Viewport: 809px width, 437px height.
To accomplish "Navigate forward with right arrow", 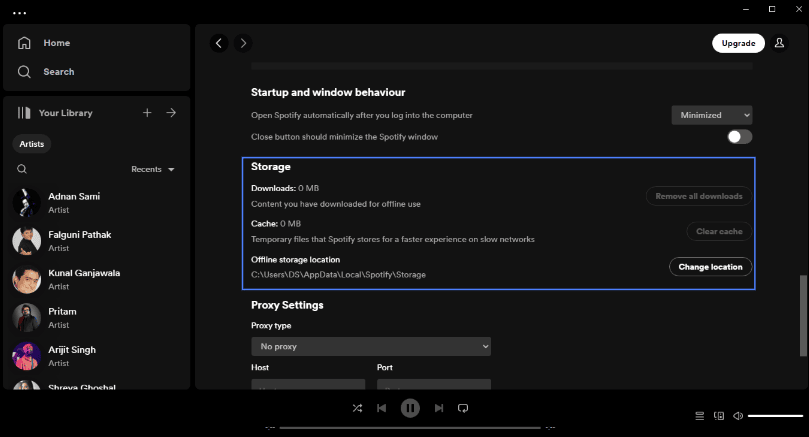I will click(243, 43).
